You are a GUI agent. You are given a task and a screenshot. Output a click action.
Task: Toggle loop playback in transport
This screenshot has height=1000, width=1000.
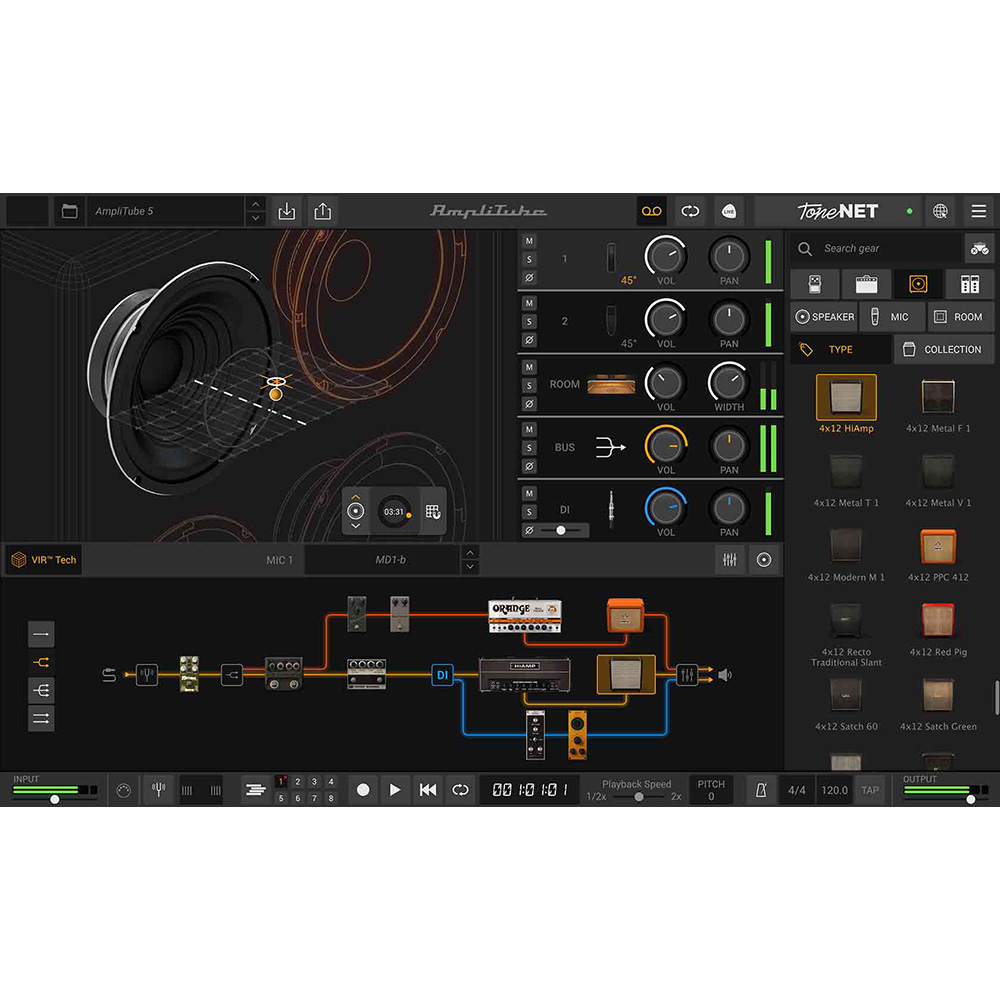point(460,790)
